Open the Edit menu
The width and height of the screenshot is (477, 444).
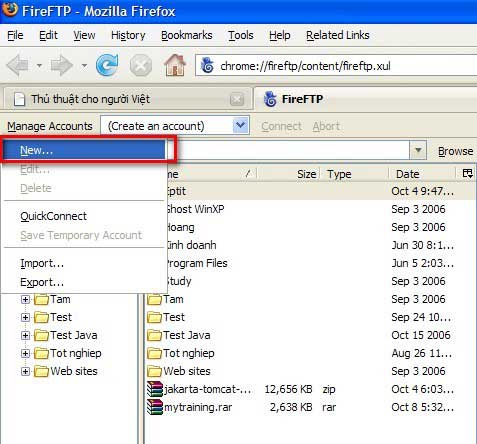tap(48, 35)
